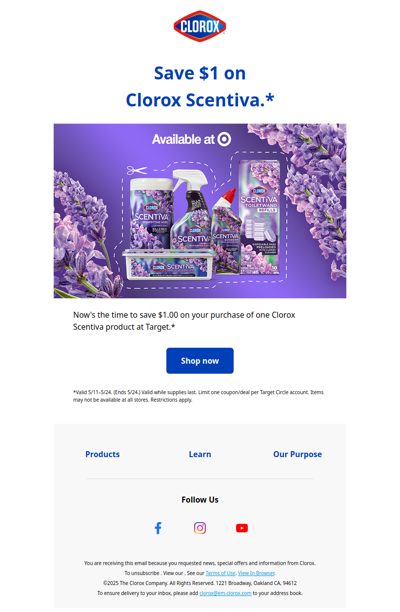Open the Learn footer link
Screen dimensions: 400x612
200,454
